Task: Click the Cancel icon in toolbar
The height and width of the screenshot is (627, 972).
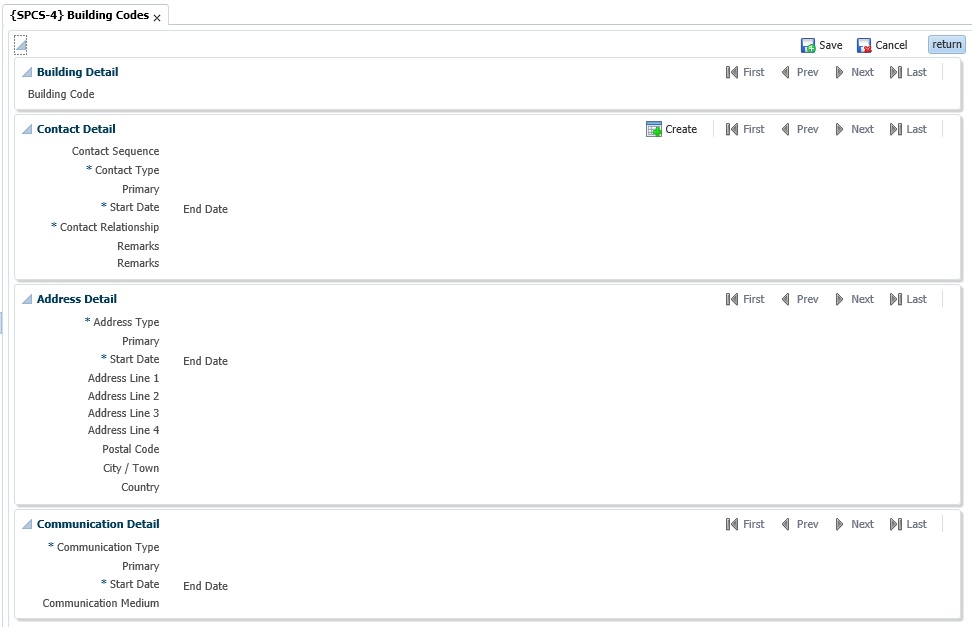Action: [864, 45]
